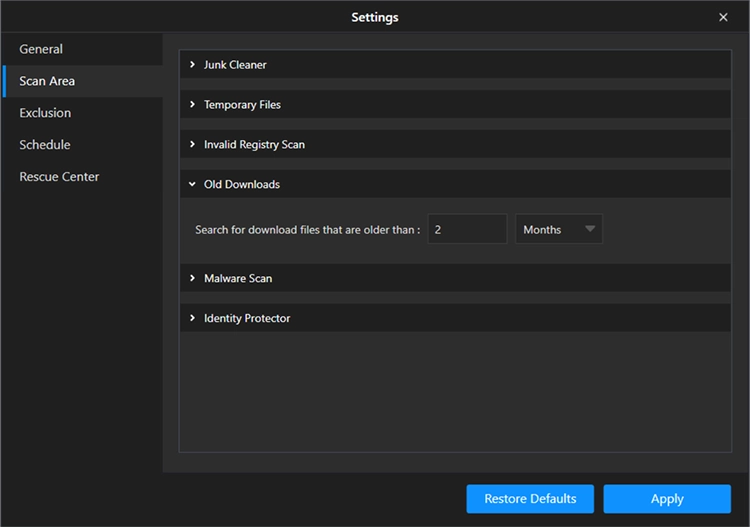The width and height of the screenshot is (750, 527).
Task: Focus the older-than number input field
Action: pos(467,229)
